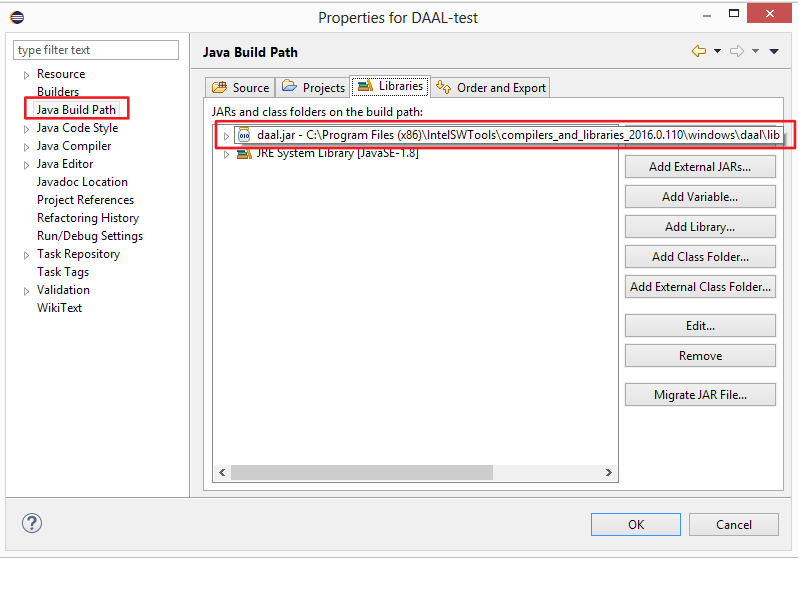Click the Add Library button
Viewport: 811px width, 600px height.
tap(699, 227)
